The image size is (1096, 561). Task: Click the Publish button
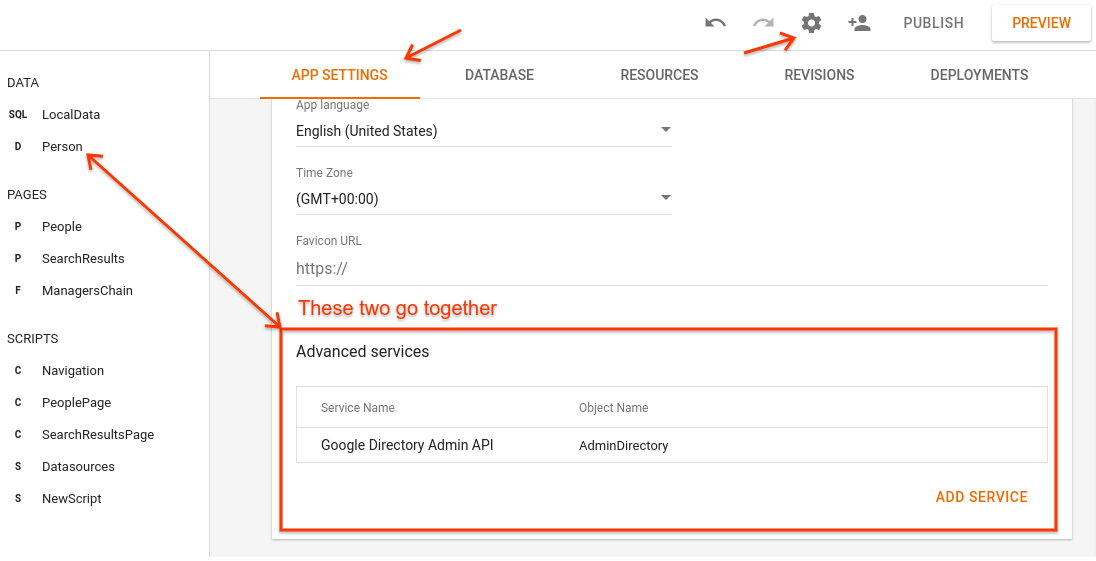tap(933, 23)
